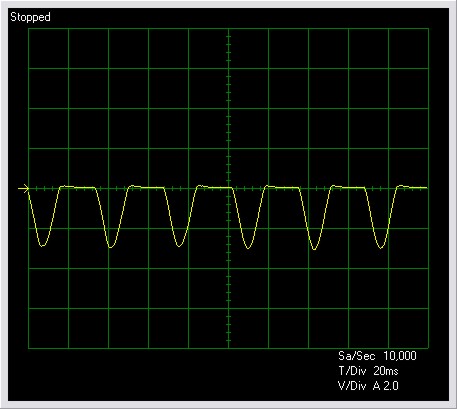Click the leftmost waveform trough
The height and width of the screenshot is (409, 457).
42,246
